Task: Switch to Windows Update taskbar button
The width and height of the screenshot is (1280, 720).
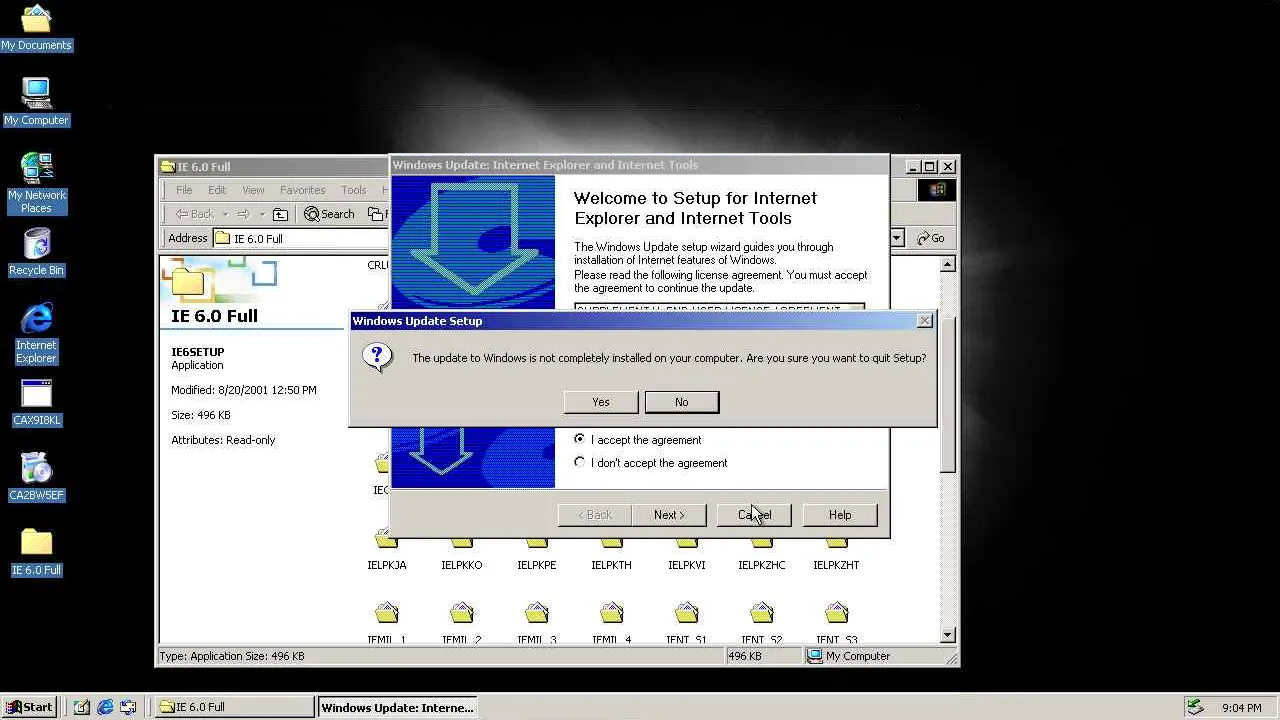Action: click(398, 707)
